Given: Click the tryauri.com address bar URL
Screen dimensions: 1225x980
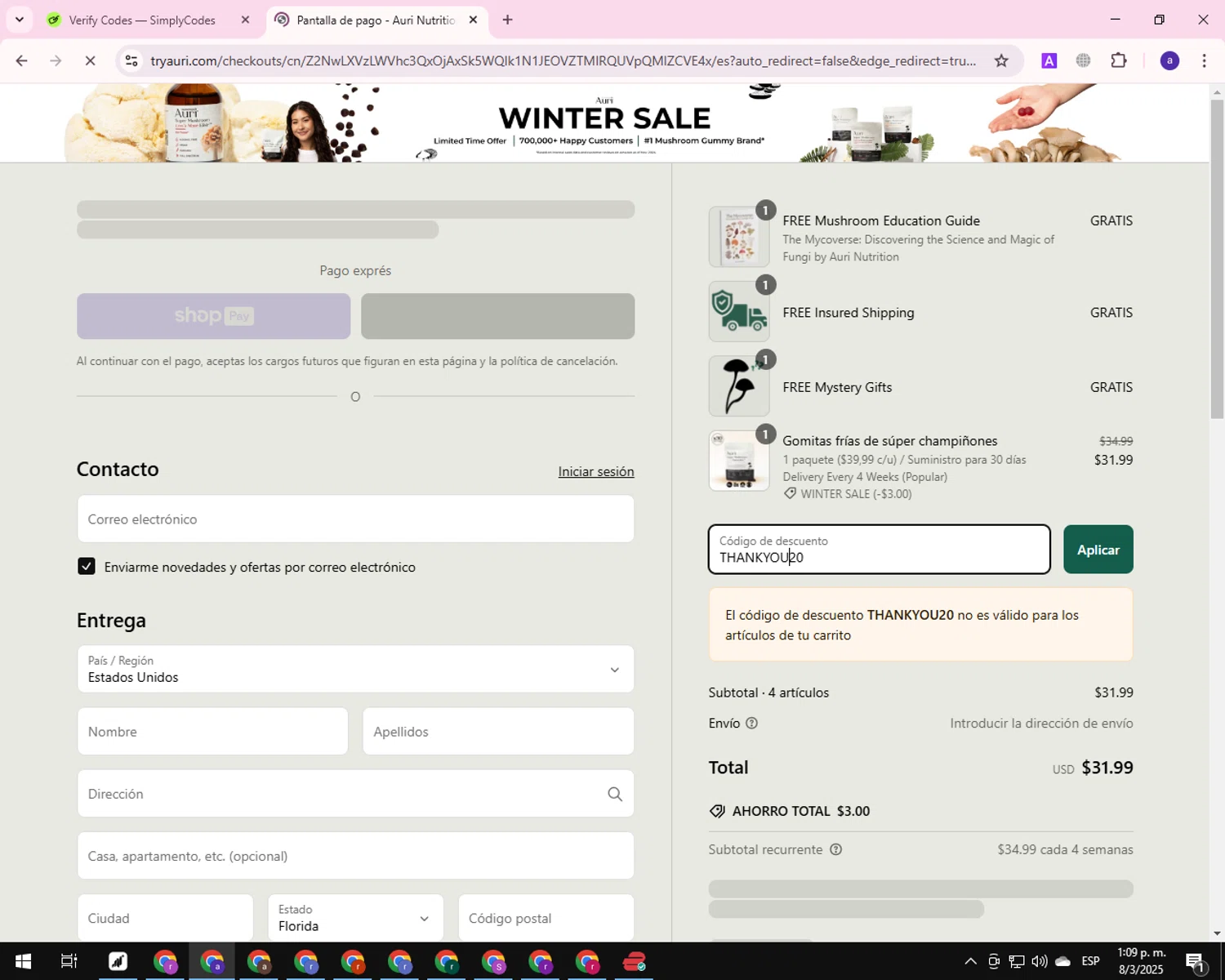Looking at the screenshot, I should point(563,60).
